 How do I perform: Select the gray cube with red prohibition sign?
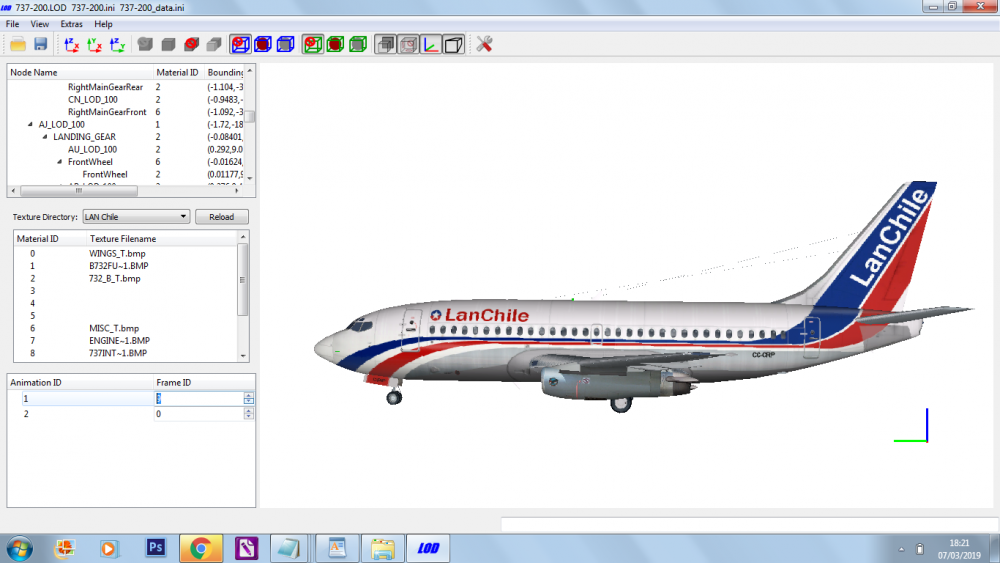[191, 44]
